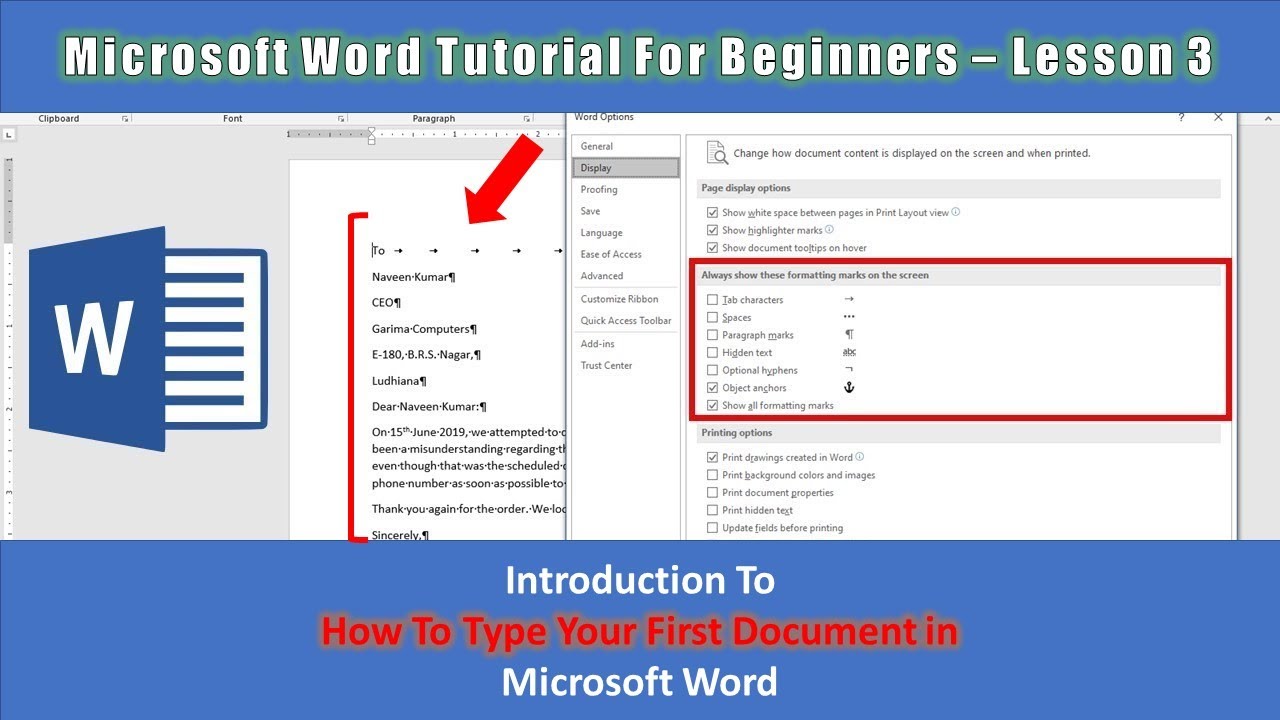Go to Customize Ribbon settings

619,299
